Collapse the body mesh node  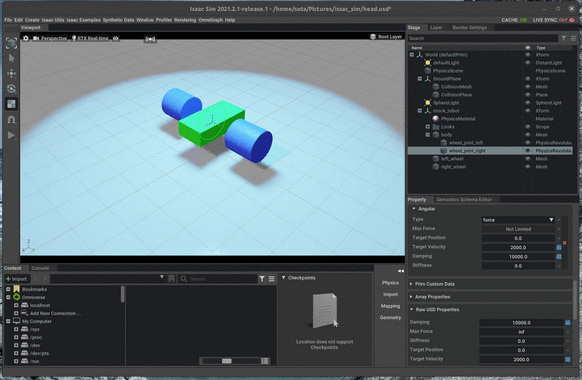point(428,135)
